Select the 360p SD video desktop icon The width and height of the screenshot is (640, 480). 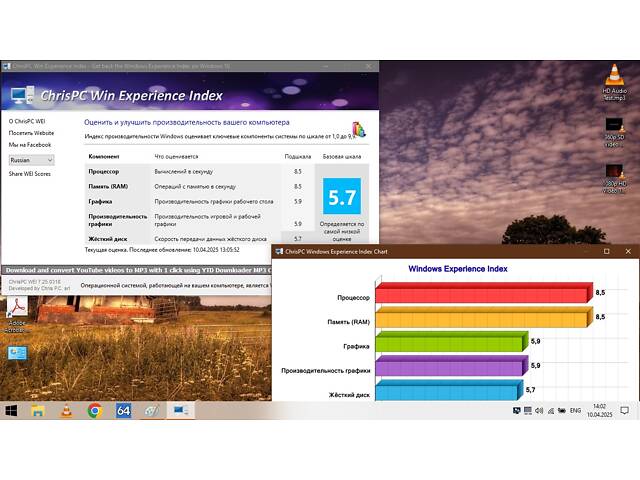pos(614,133)
